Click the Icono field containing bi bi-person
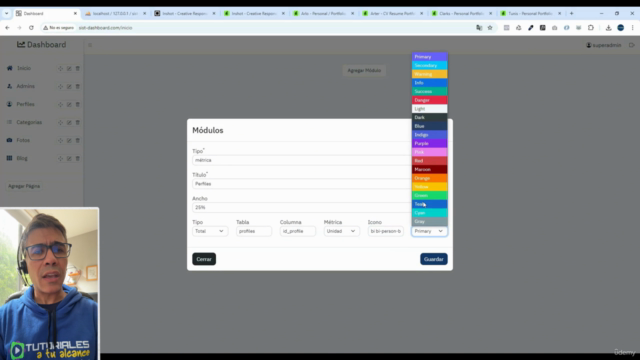The height and width of the screenshot is (360, 640). [385, 231]
